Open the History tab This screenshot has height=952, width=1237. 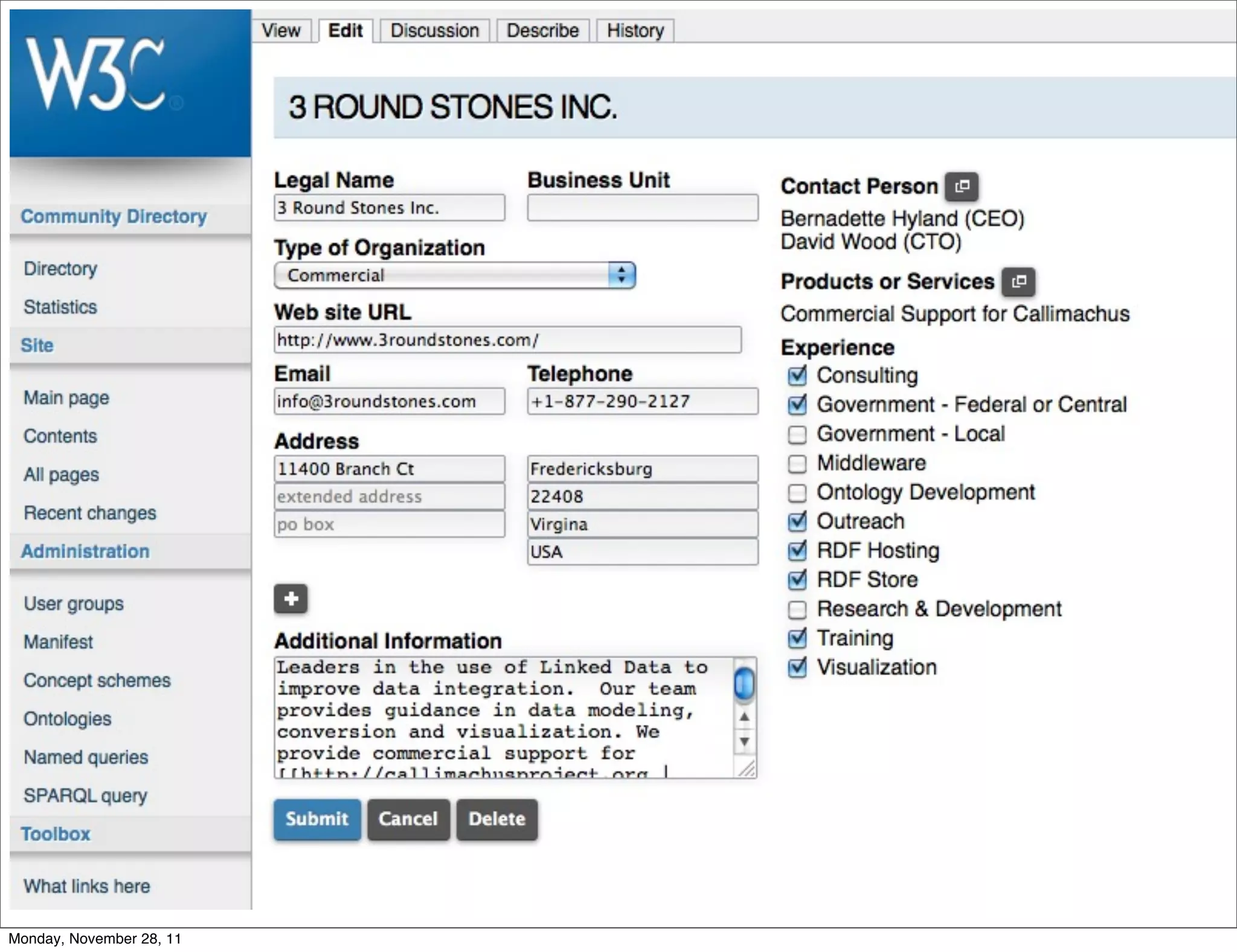tap(635, 30)
